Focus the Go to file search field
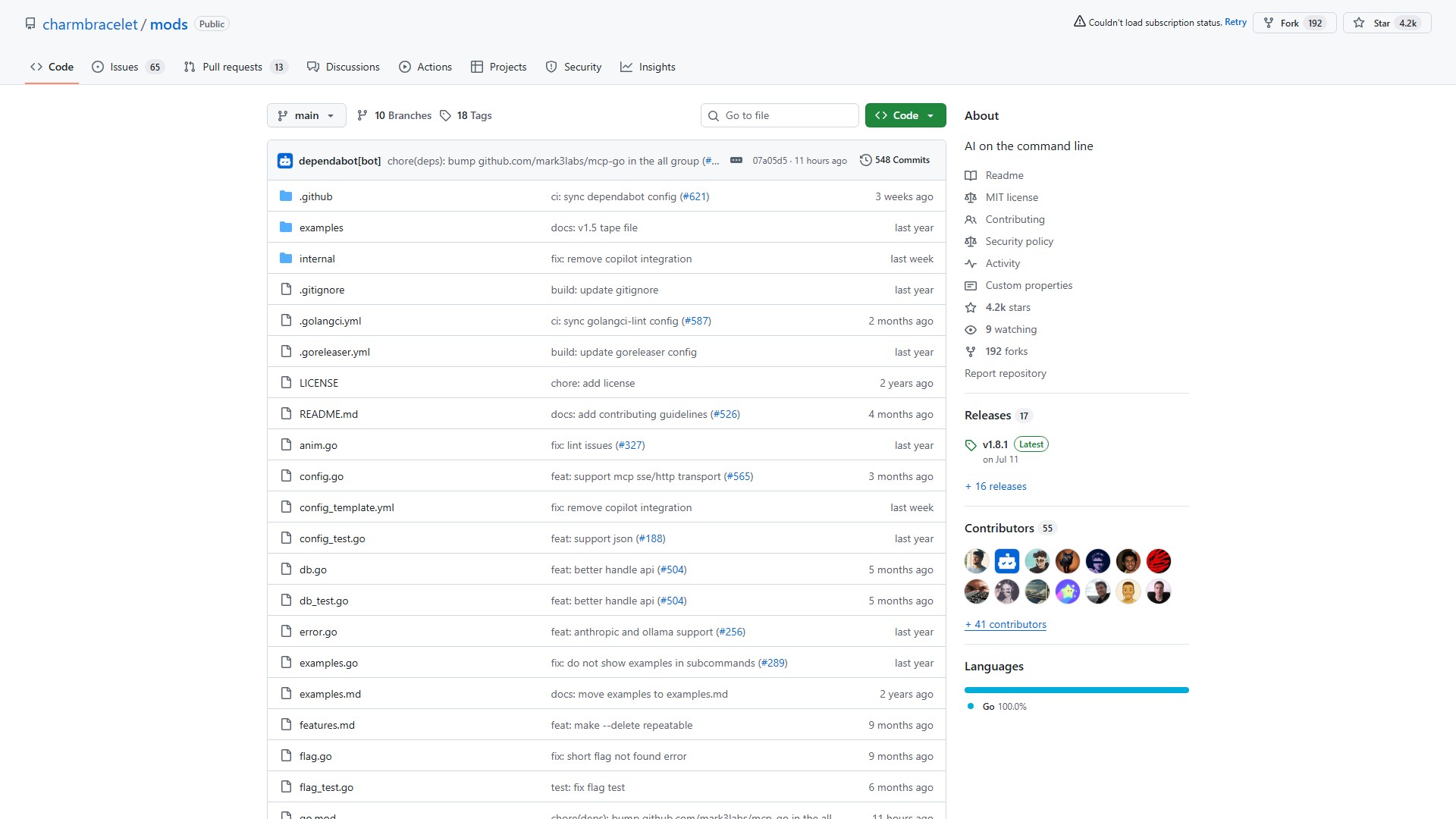Viewport: 1456px width, 819px height. tap(781, 115)
